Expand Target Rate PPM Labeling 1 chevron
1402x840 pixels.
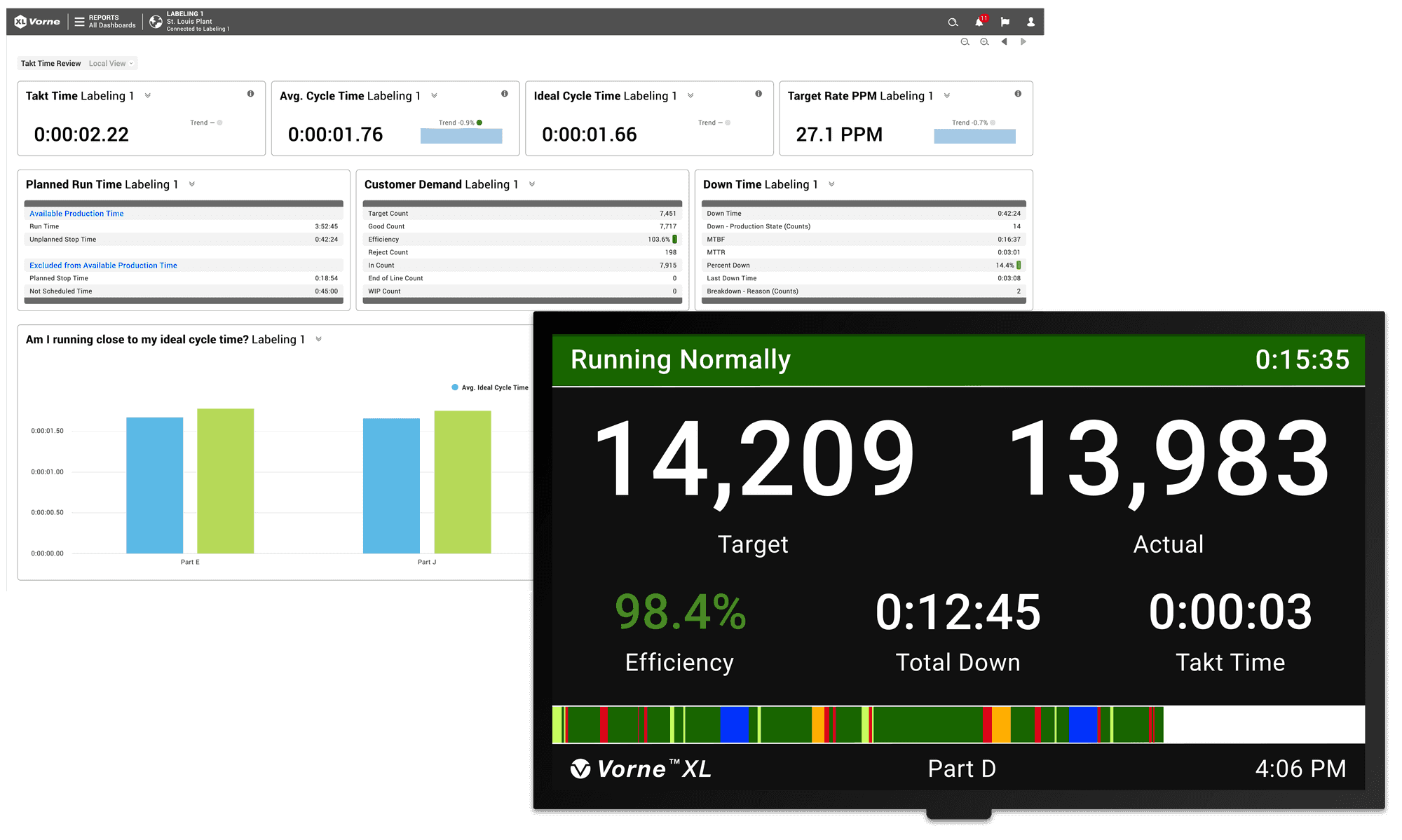pyautogui.click(x=947, y=96)
